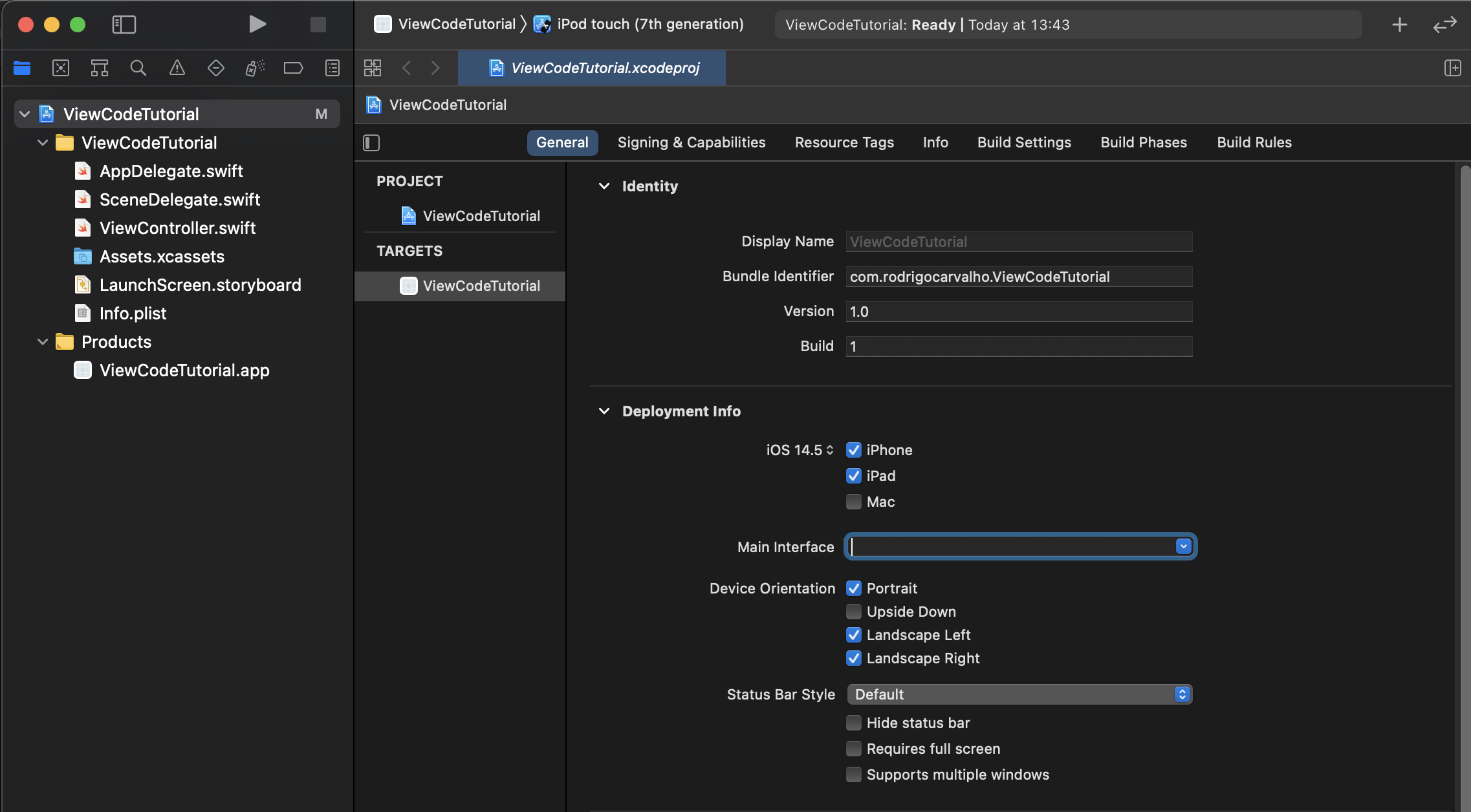Enable the Mac checkbox

[x=854, y=502]
